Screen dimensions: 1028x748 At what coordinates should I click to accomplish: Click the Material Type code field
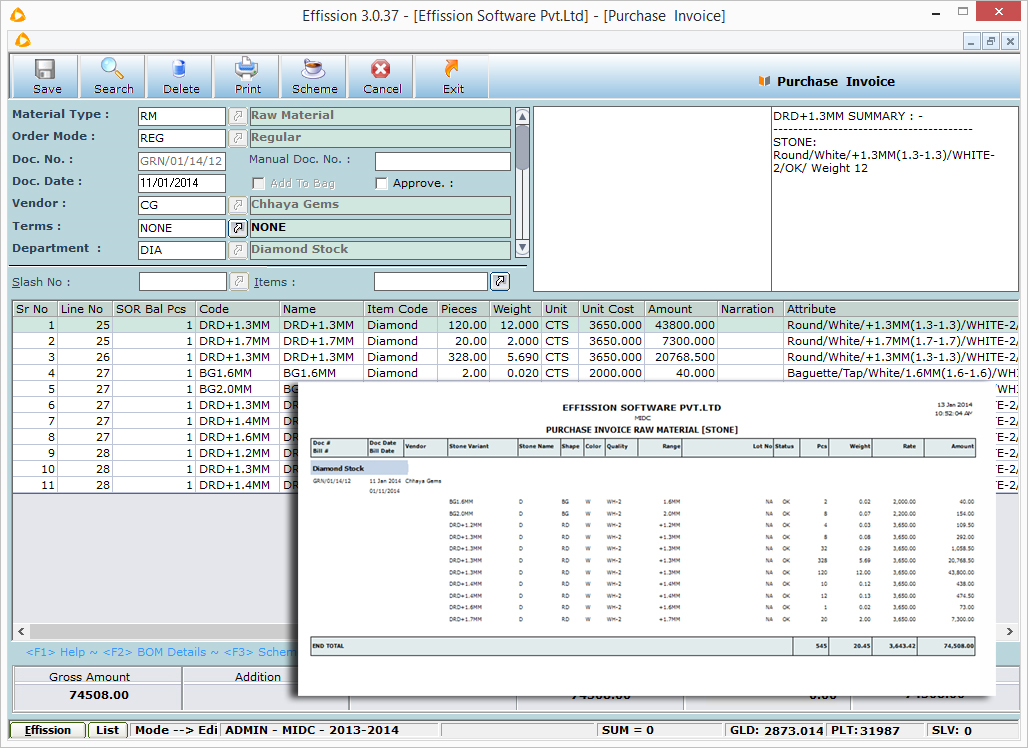click(182, 116)
